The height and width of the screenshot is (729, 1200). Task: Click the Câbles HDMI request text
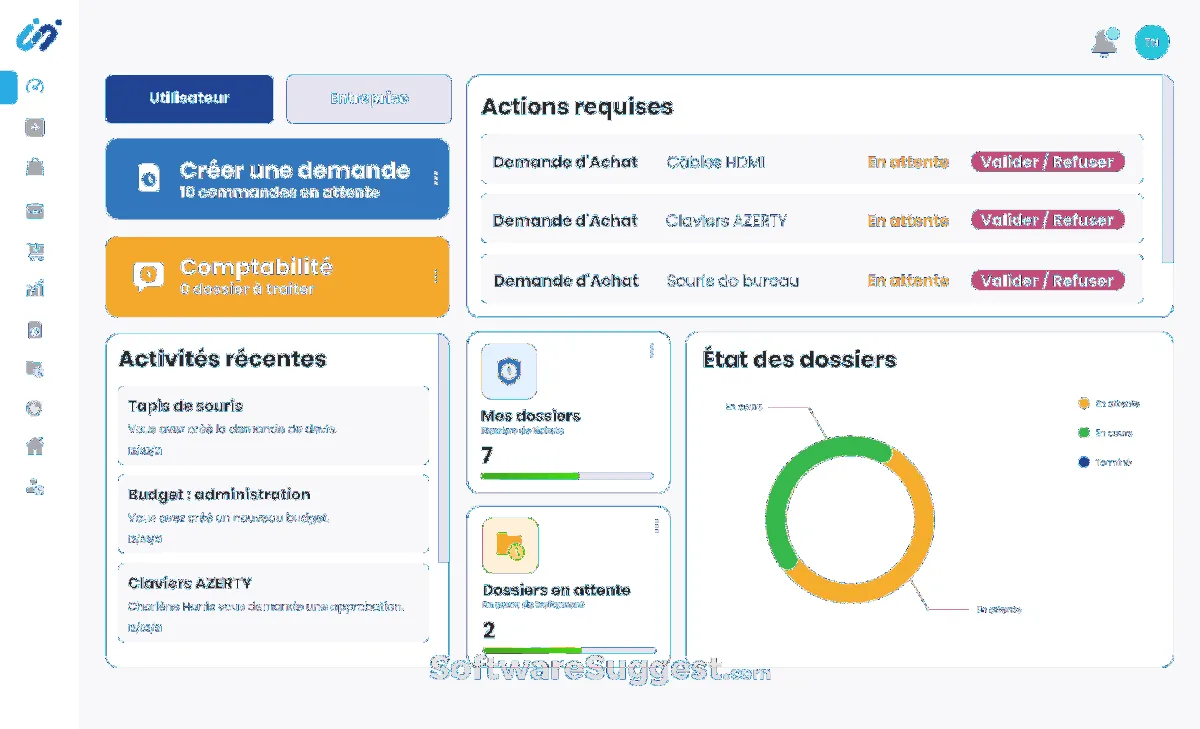pos(716,162)
